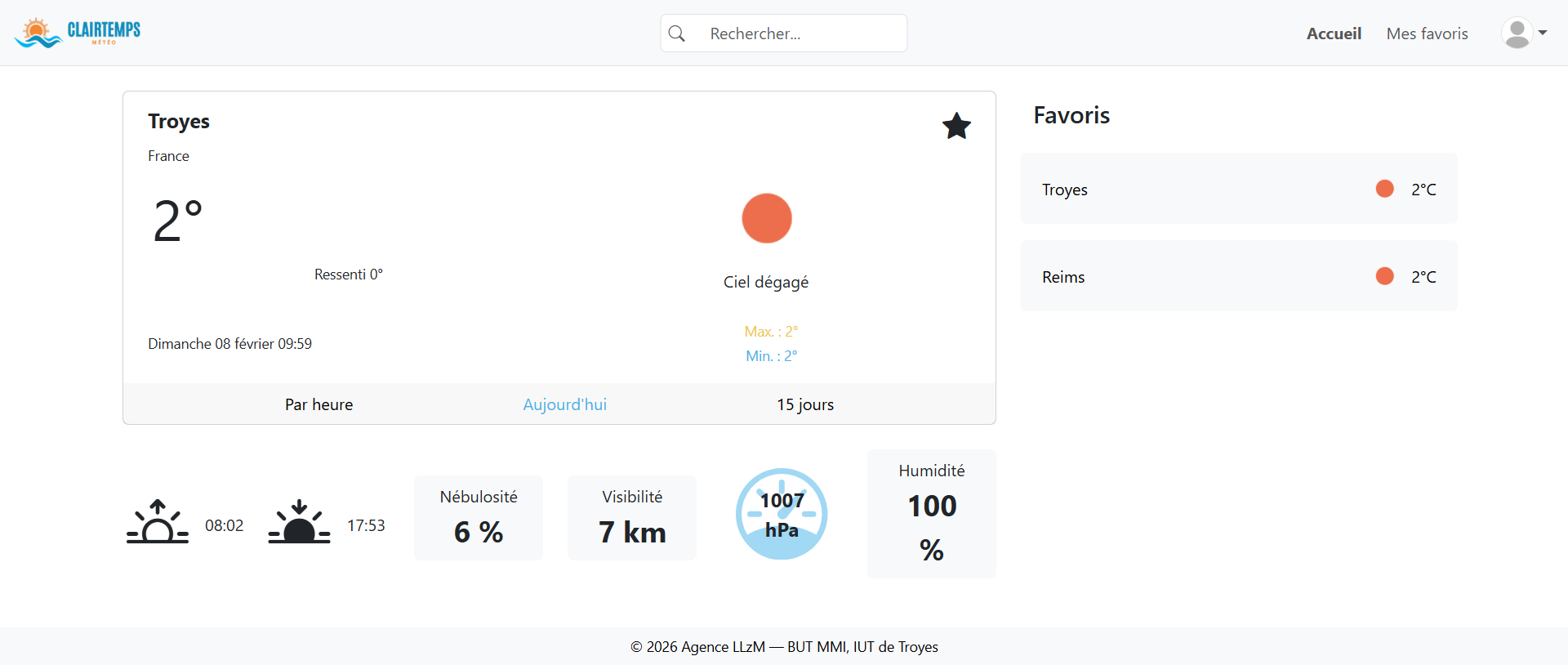The height and width of the screenshot is (665, 1568).
Task: Select the Aujourd'hui tab
Action: point(564,404)
